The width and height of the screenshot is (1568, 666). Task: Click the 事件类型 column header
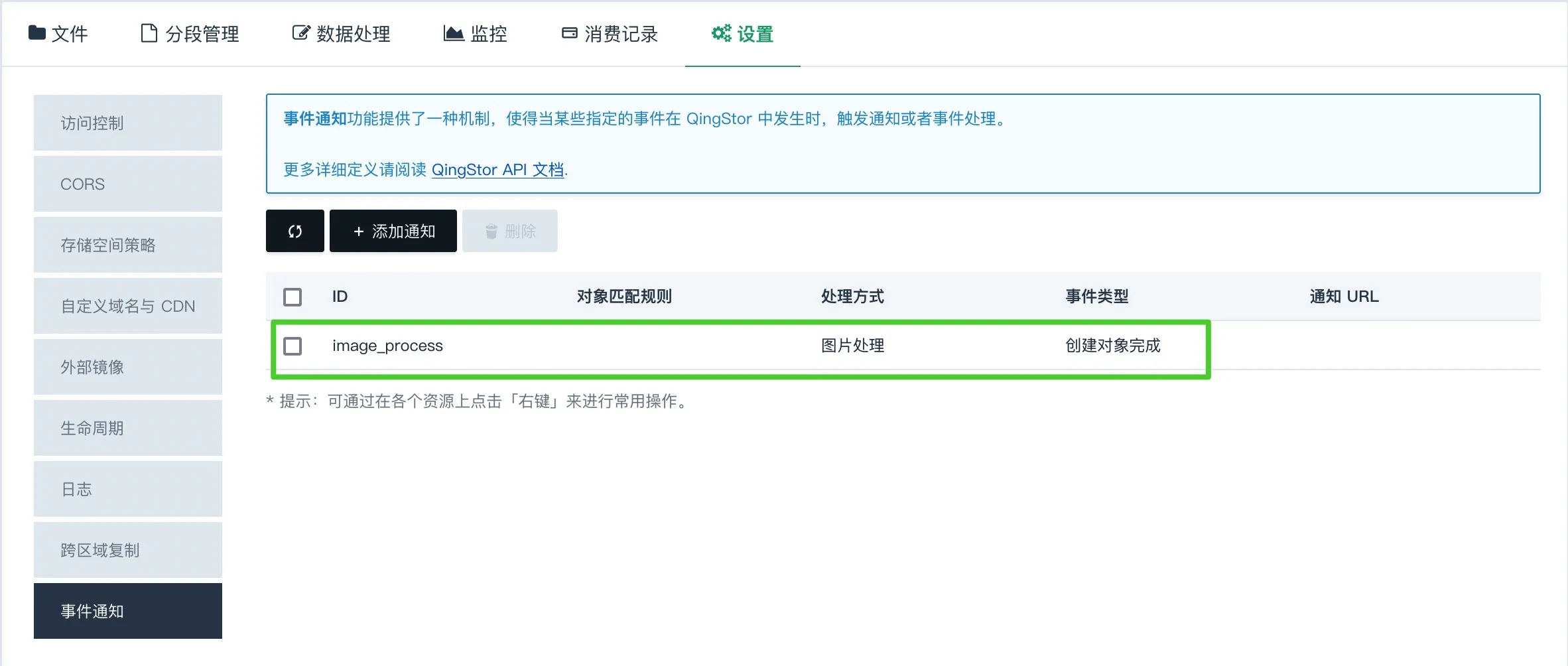tap(1096, 297)
